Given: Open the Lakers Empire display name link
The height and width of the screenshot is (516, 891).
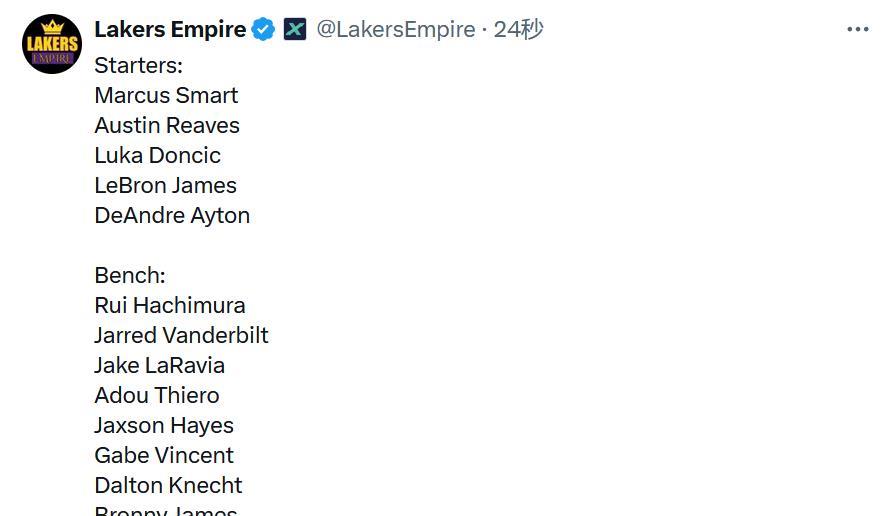Looking at the screenshot, I should (x=170, y=29).
